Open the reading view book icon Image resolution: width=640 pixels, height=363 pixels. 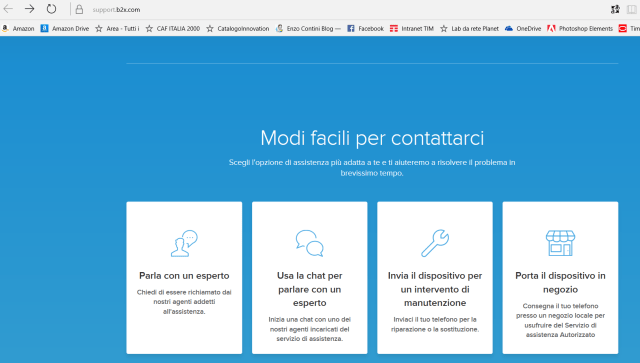pyautogui.click(x=632, y=9)
